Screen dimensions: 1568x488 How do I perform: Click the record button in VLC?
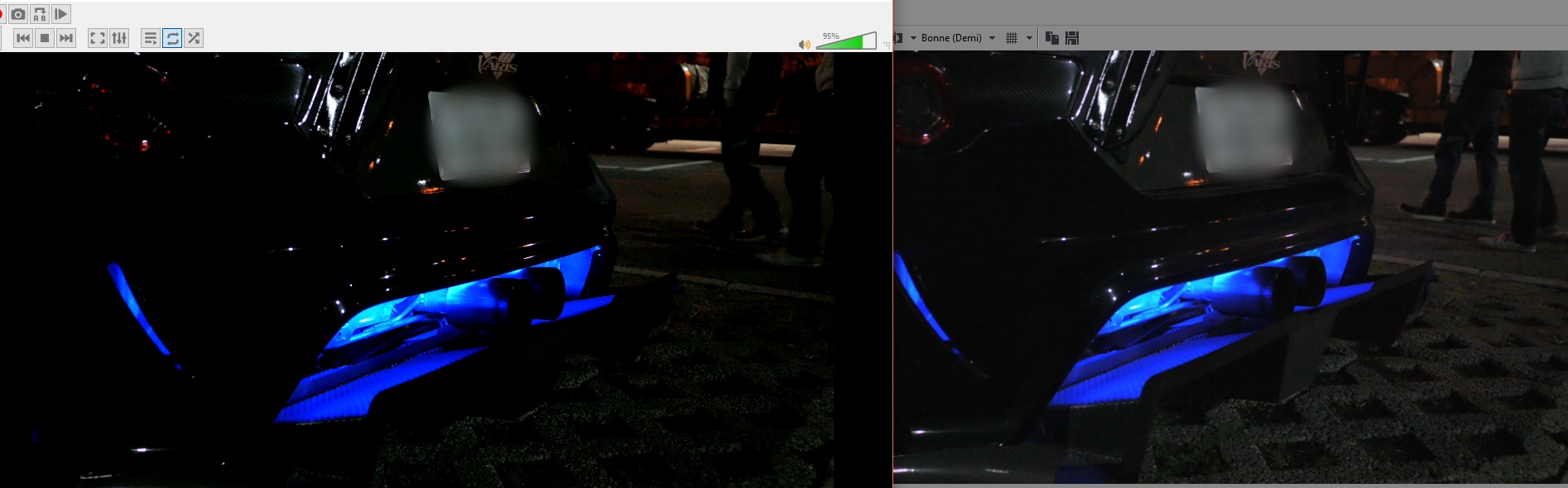pyautogui.click(x=2, y=14)
